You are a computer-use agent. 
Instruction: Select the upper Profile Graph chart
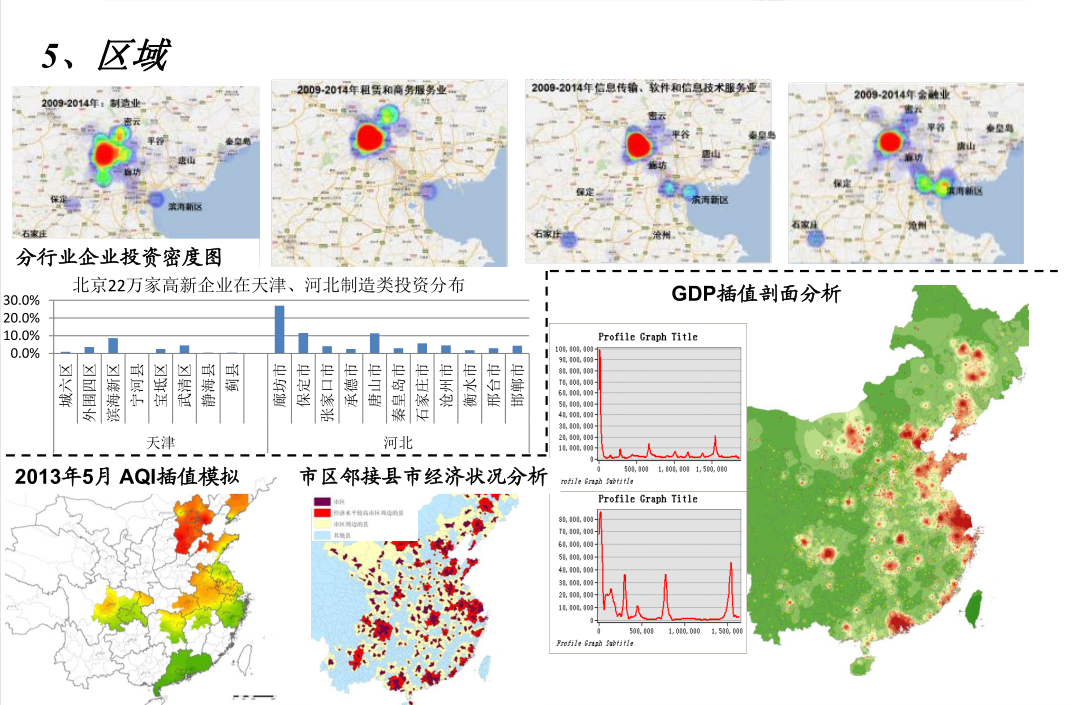click(x=647, y=400)
